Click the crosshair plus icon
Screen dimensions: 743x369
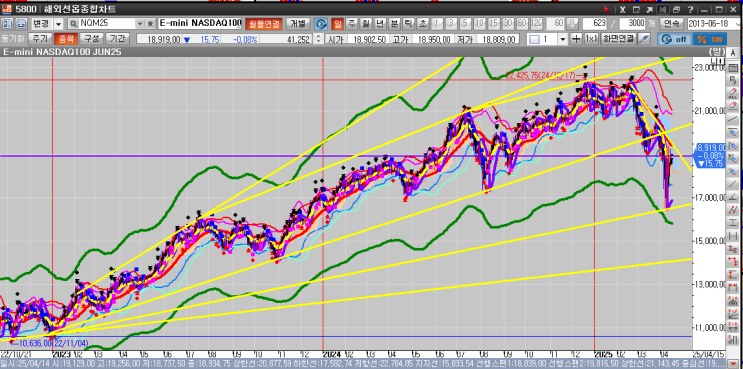pos(577,39)
